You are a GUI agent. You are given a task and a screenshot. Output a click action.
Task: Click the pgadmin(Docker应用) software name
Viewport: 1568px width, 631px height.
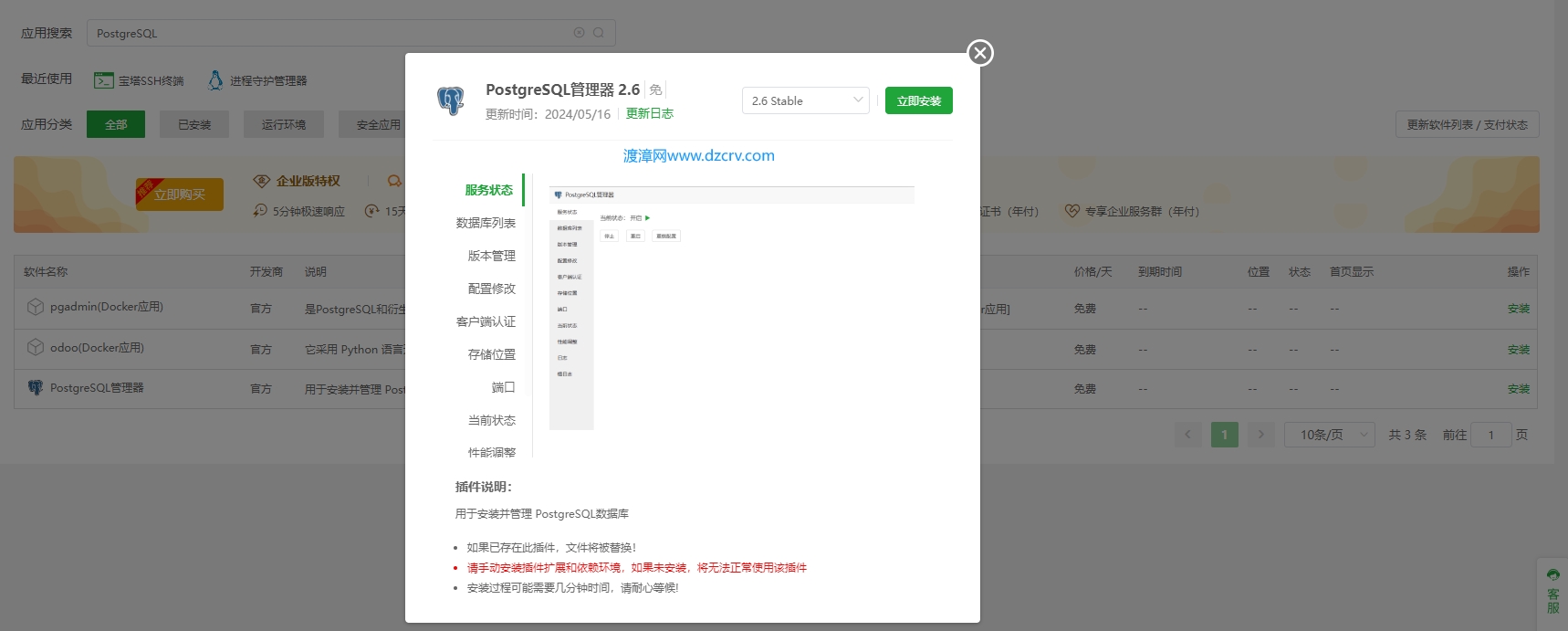[x=107, y=307]
